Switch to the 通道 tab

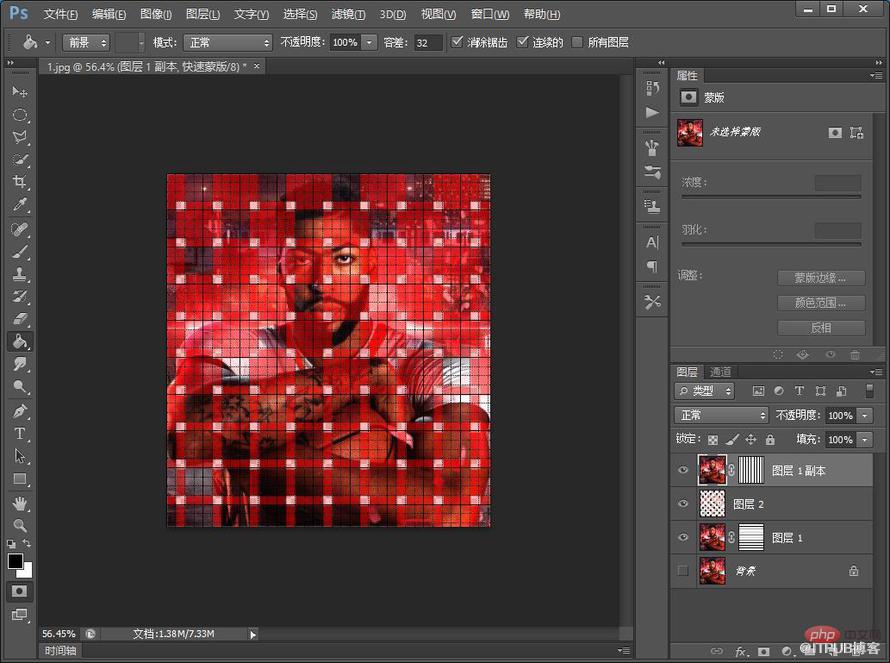tap(720, 372)
